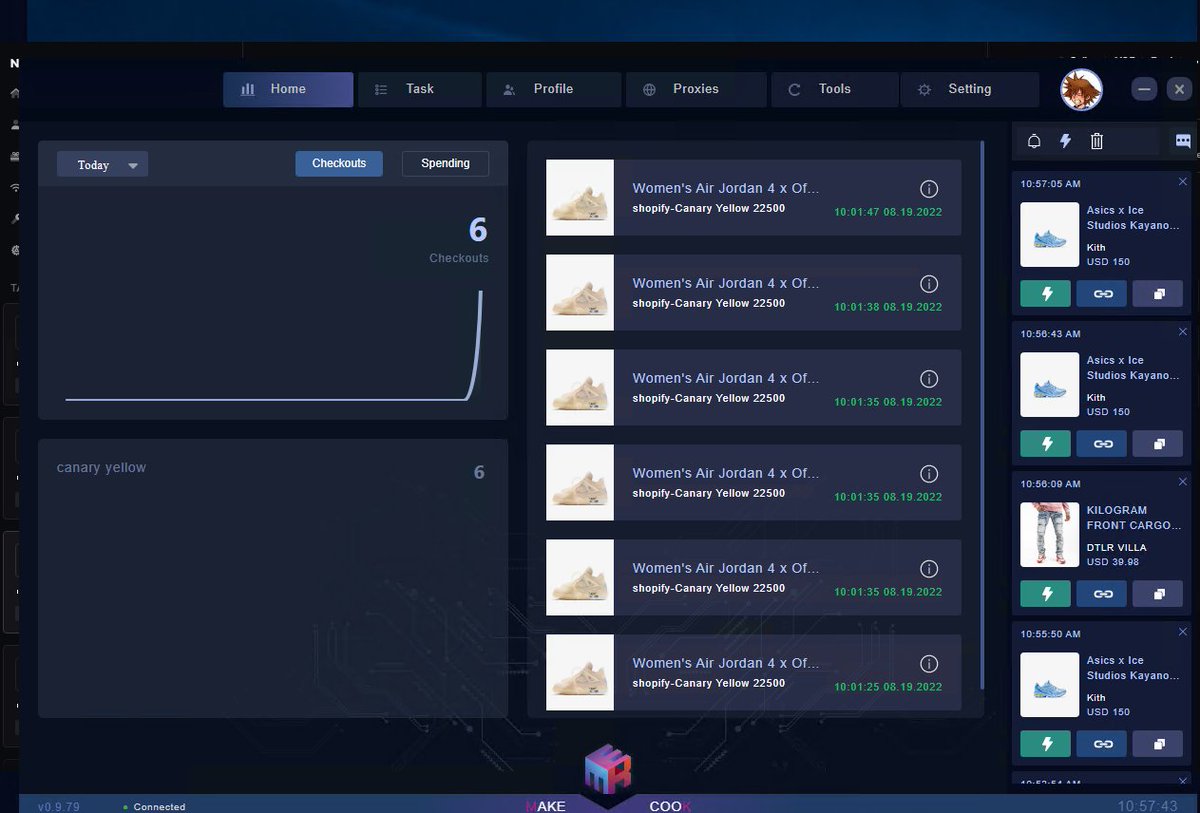
Task: Quick task the 10:57:05 AM Asics item
Action: [x=1046, y=294]
